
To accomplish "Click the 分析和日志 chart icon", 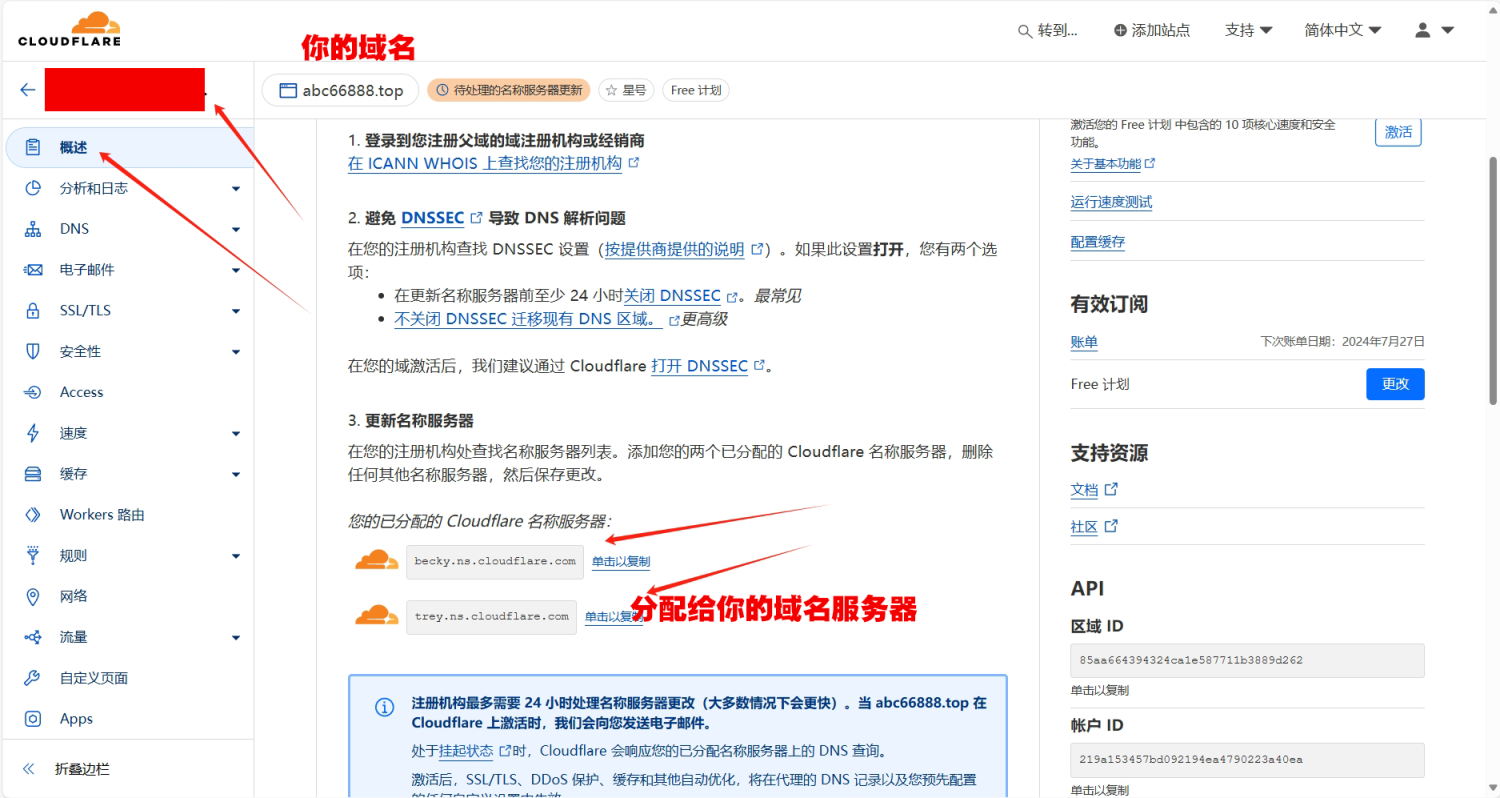I will pyautogui.click(x=33, y=188).
